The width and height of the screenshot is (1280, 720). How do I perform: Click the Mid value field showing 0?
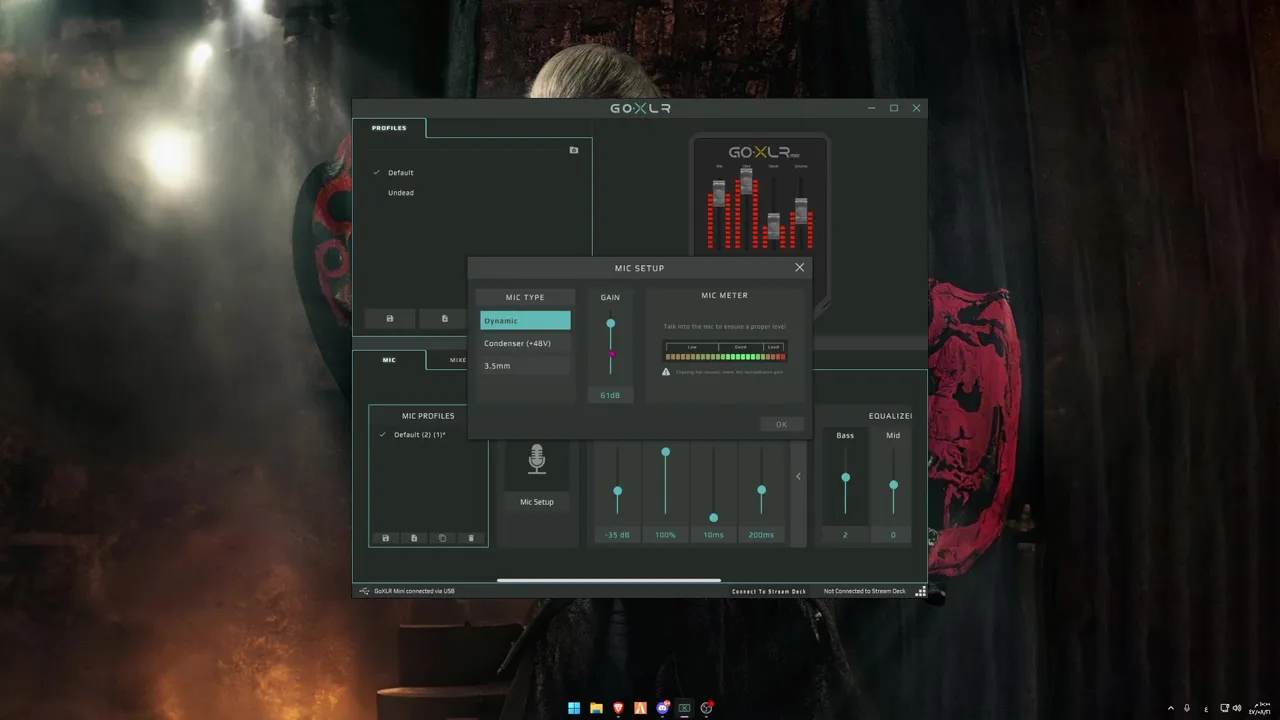click(x=893, y=535)
